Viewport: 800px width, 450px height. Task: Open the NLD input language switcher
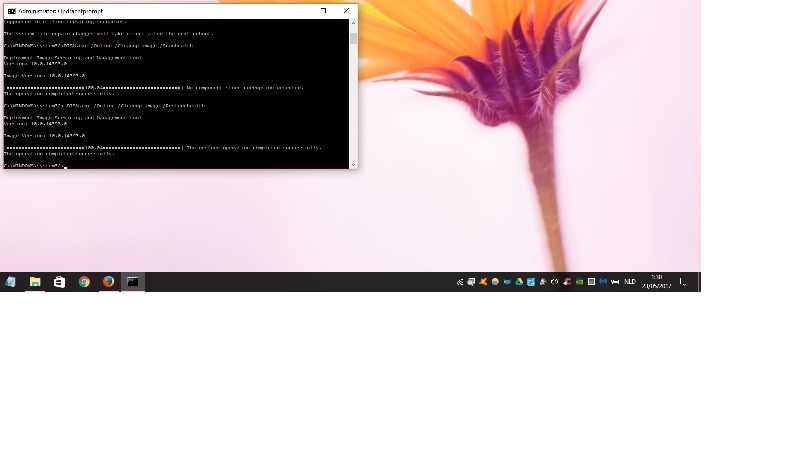630,282
